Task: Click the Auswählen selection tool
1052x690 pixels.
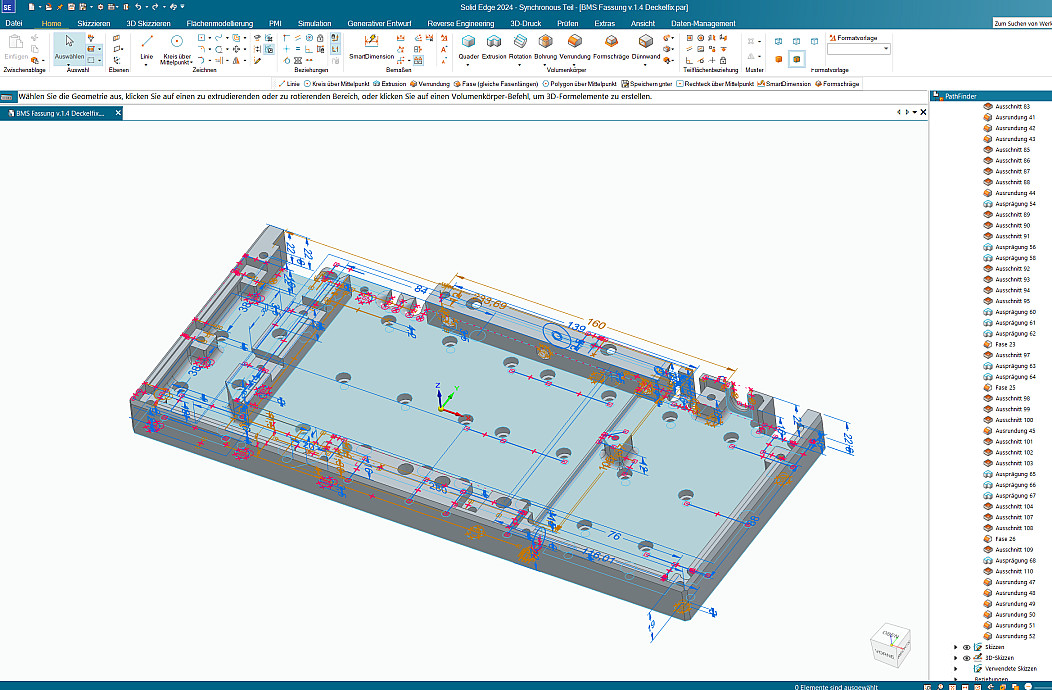Action: tap(69, 46)
